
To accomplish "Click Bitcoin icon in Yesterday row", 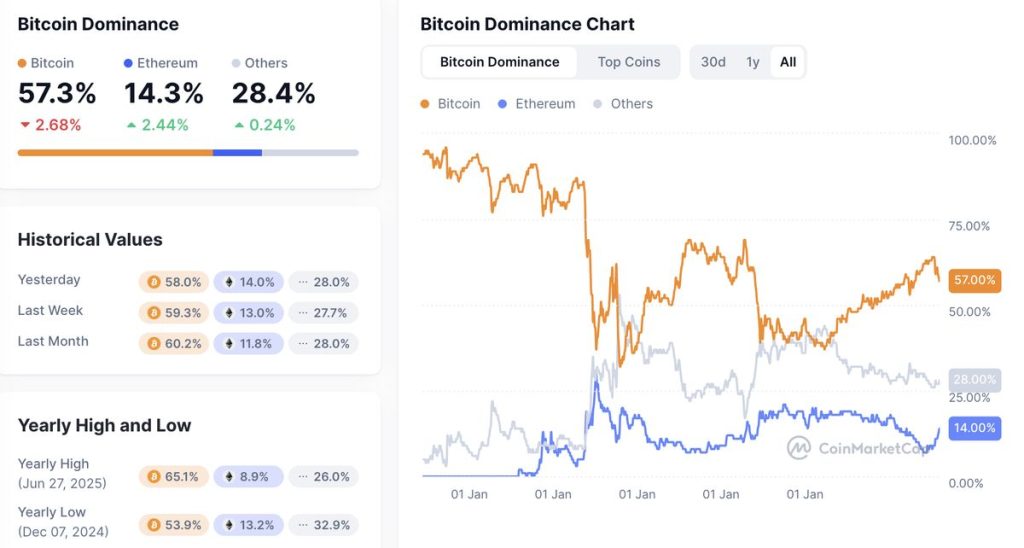I will pos(154,283).
